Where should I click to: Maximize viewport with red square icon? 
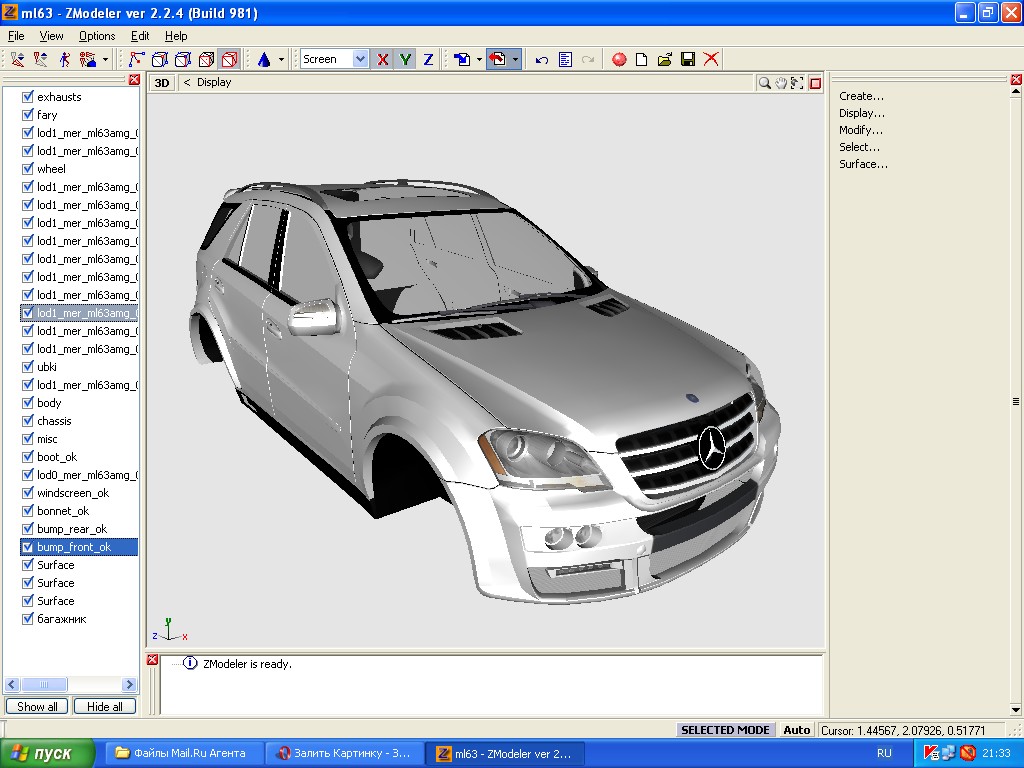pyautogui.click(x=815, y=83)
